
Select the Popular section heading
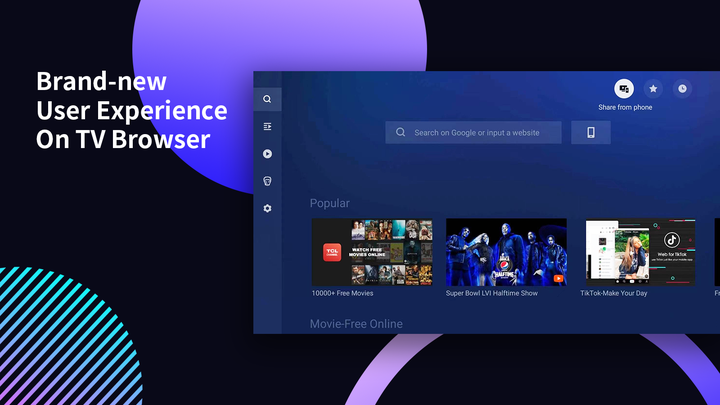click(x=330, y=203)
